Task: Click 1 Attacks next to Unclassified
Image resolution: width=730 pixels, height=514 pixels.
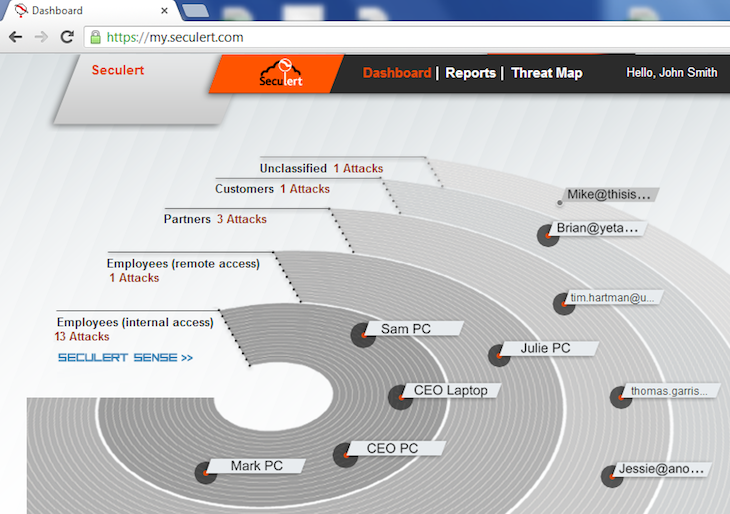Action: click(358, 168)
